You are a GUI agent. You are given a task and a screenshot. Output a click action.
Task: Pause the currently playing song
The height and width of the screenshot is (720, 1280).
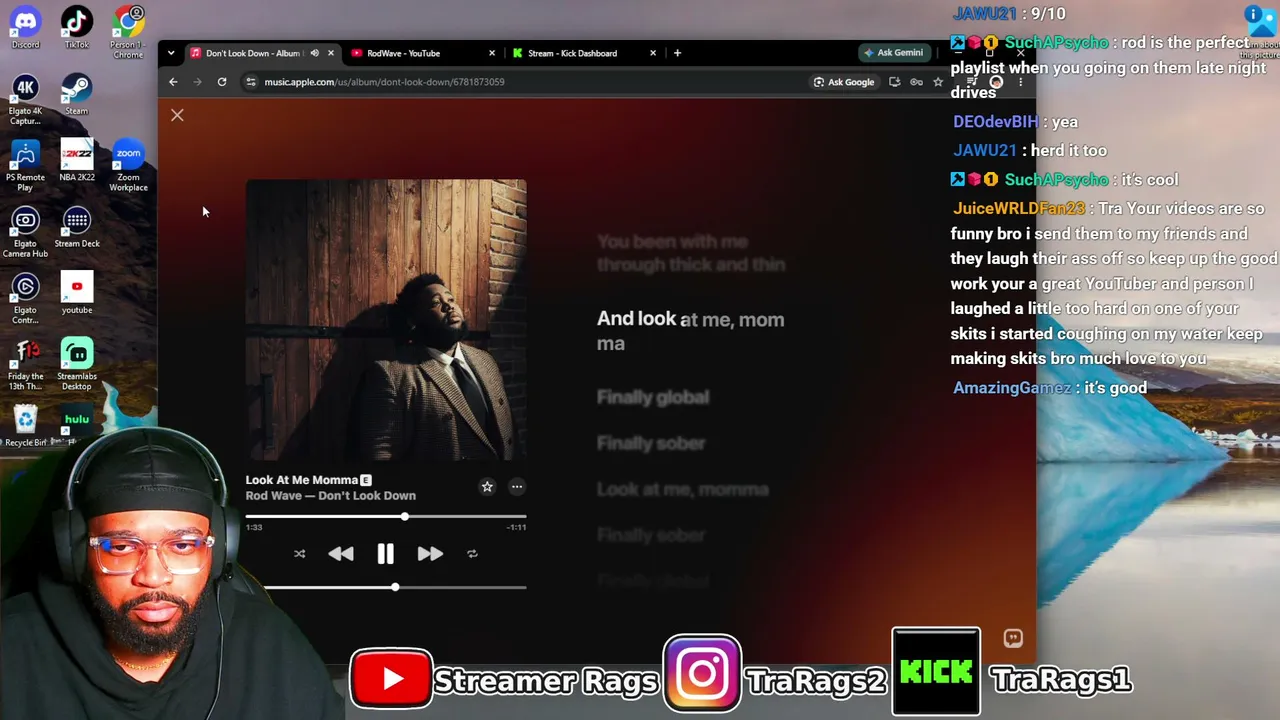(385, 554)
